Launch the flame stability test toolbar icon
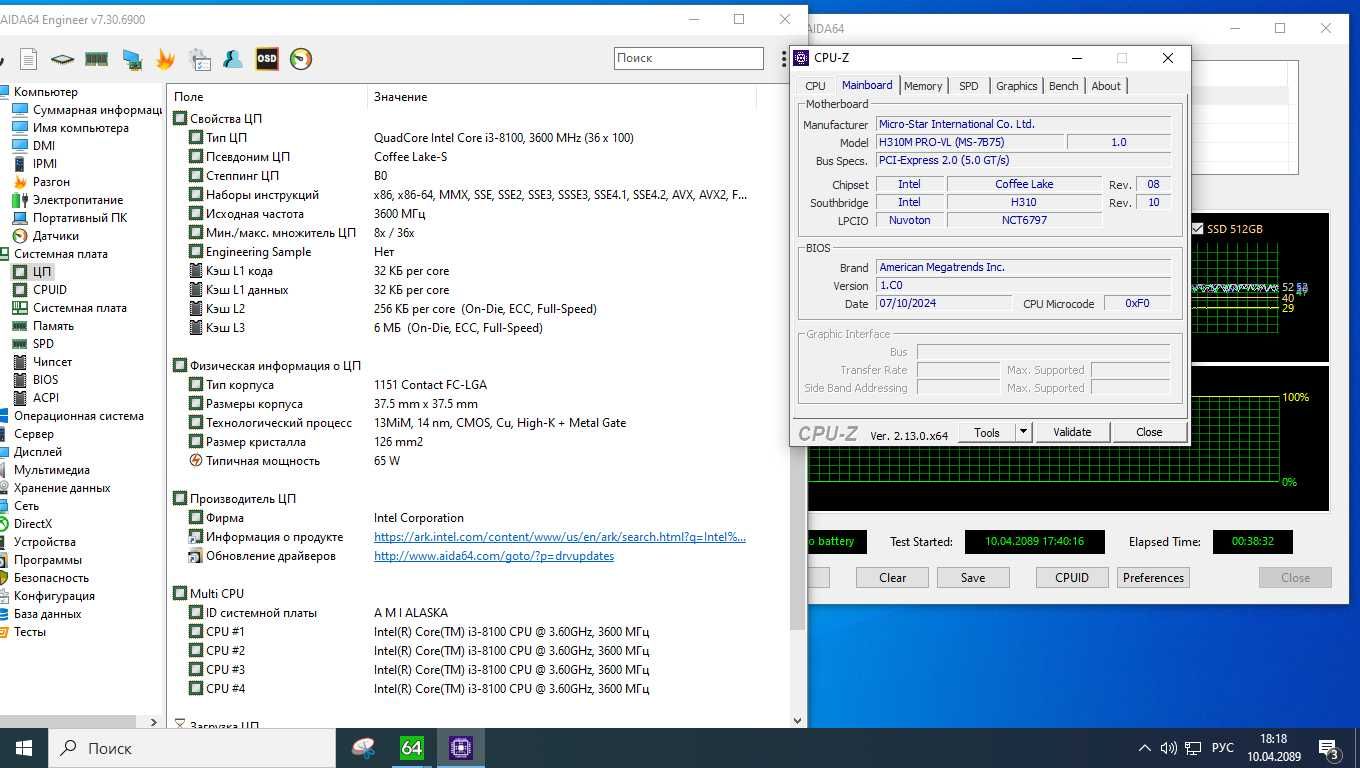This screenshot has width=1360, height=768. (165, 59)
